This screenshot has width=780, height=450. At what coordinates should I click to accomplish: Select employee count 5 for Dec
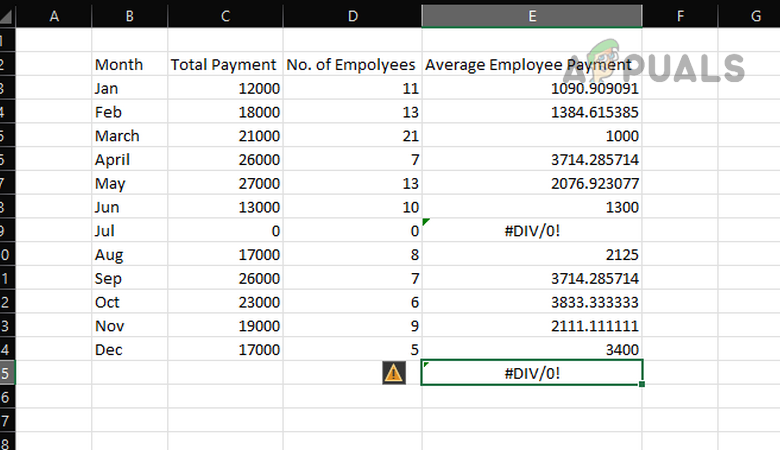coord(353,350)
